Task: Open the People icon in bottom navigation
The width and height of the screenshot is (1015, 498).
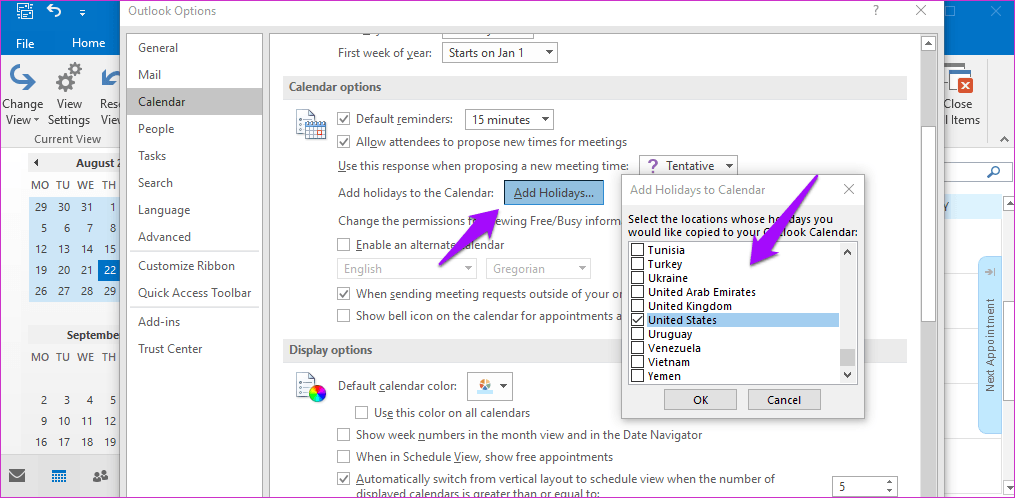Action: tap(100, 476)
